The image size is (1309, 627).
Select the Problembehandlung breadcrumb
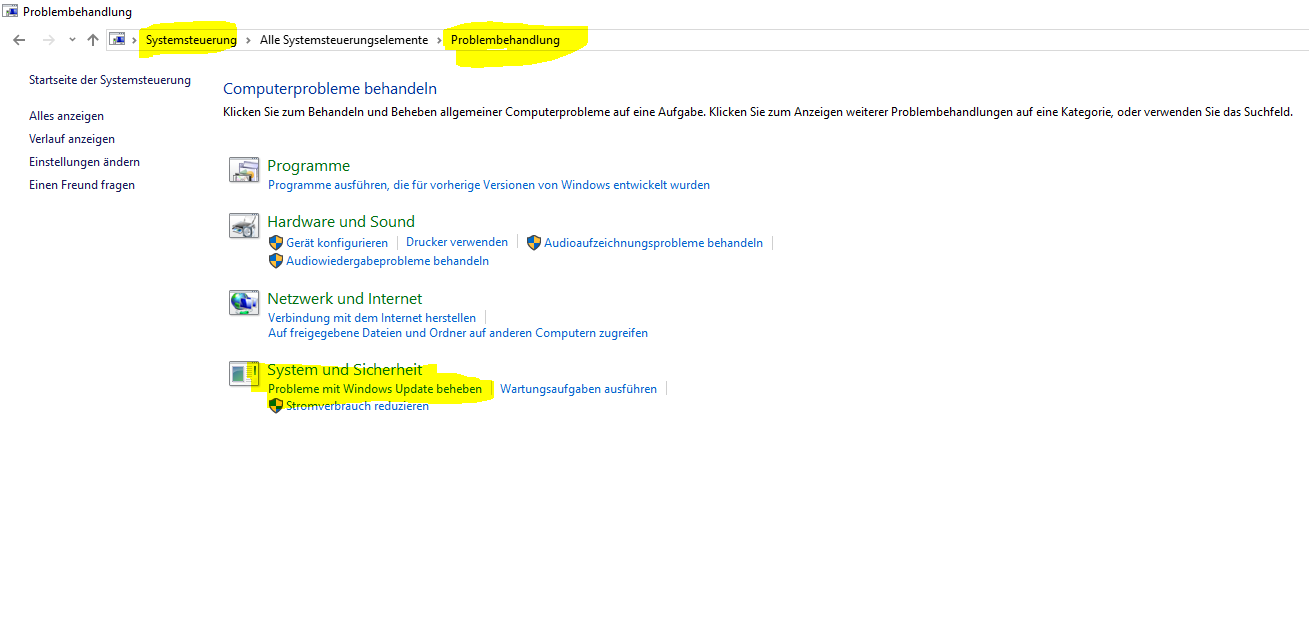(x=505, y=40)
